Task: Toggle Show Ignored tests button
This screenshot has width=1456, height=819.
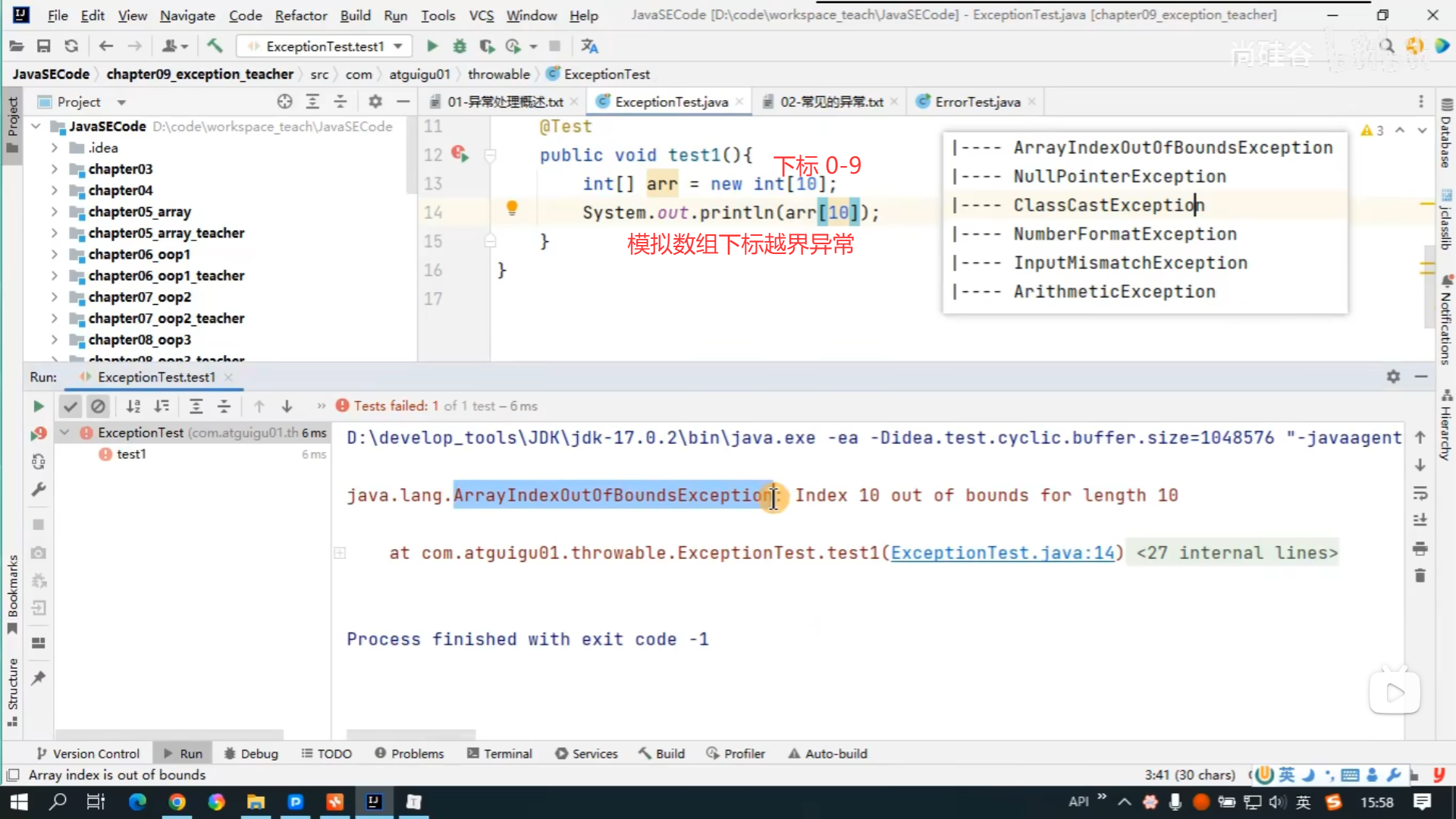Action: pyautogui.click(x=98, y=406)
